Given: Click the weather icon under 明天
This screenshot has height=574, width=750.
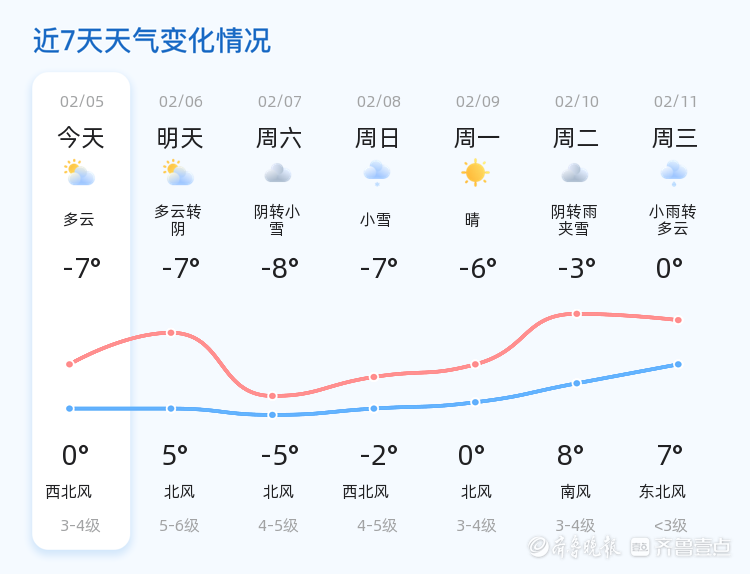Looking at the screenshot, I should pos(179,174).
